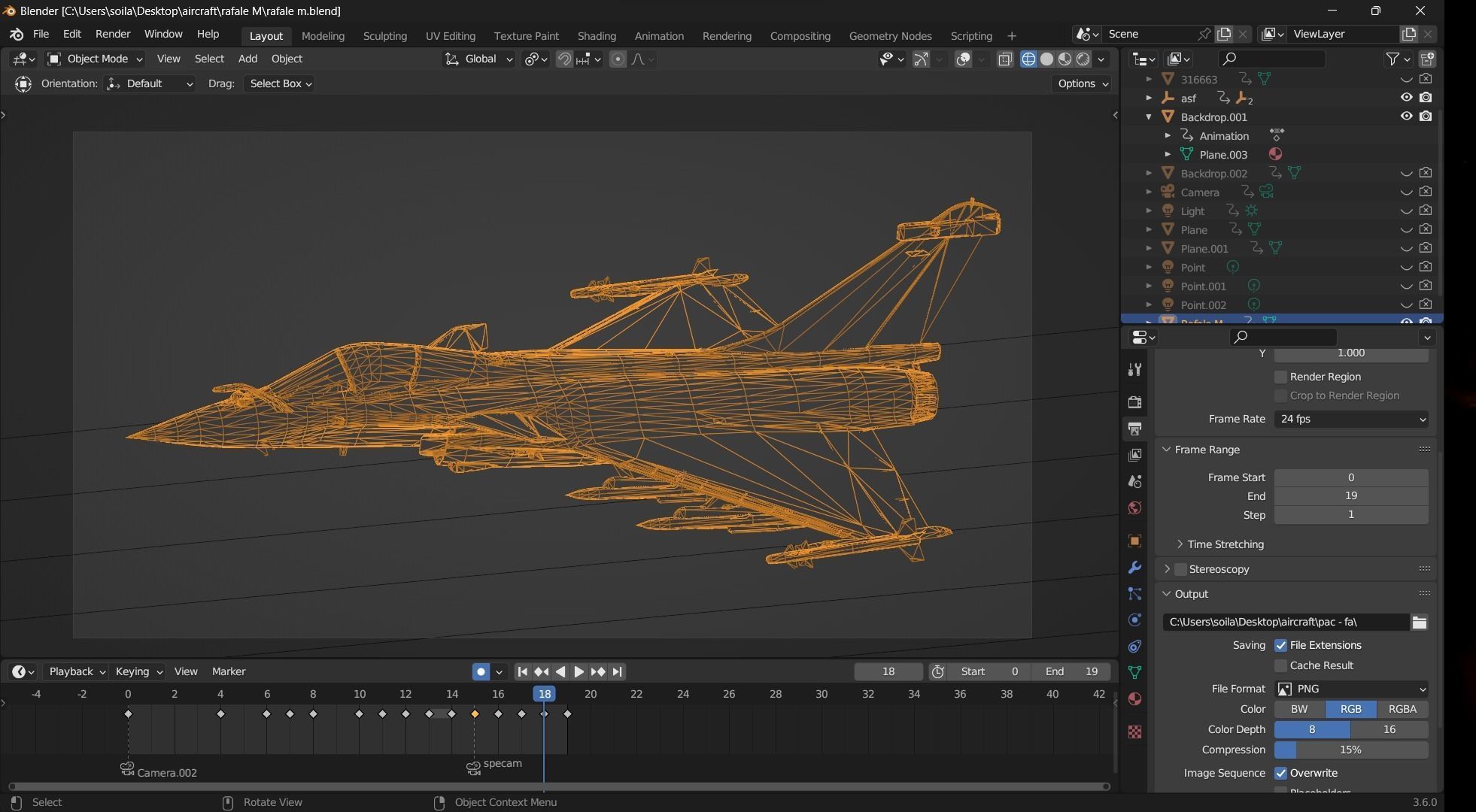Open the Render properties tab
1476x812 pixels.
(x=1134, y=402)
